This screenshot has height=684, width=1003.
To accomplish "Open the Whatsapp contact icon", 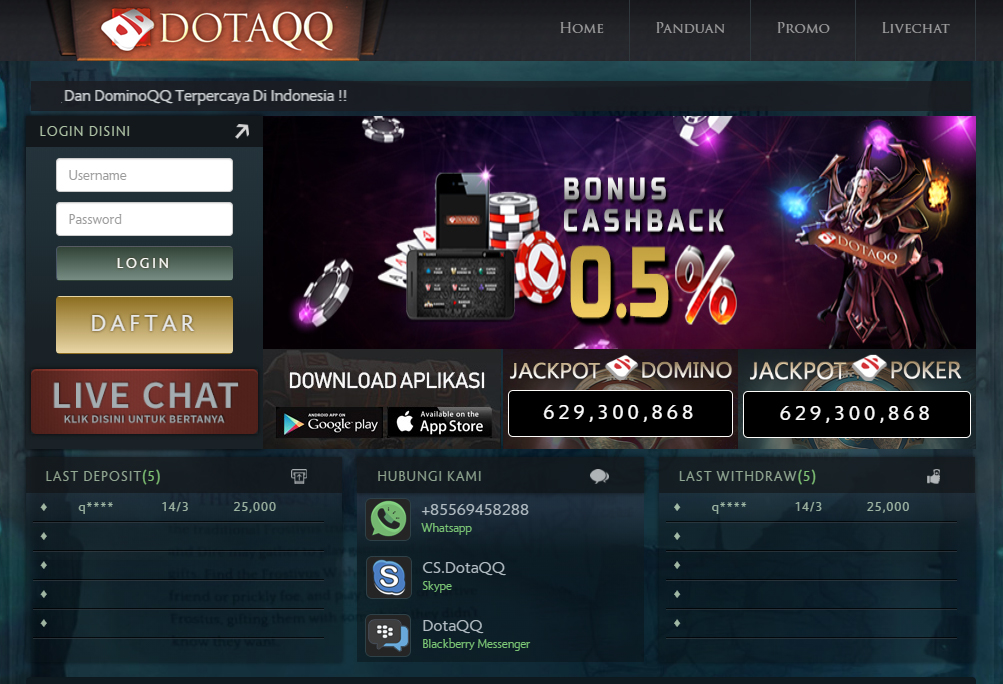I will pyautogui.click(x=388, y=519).
